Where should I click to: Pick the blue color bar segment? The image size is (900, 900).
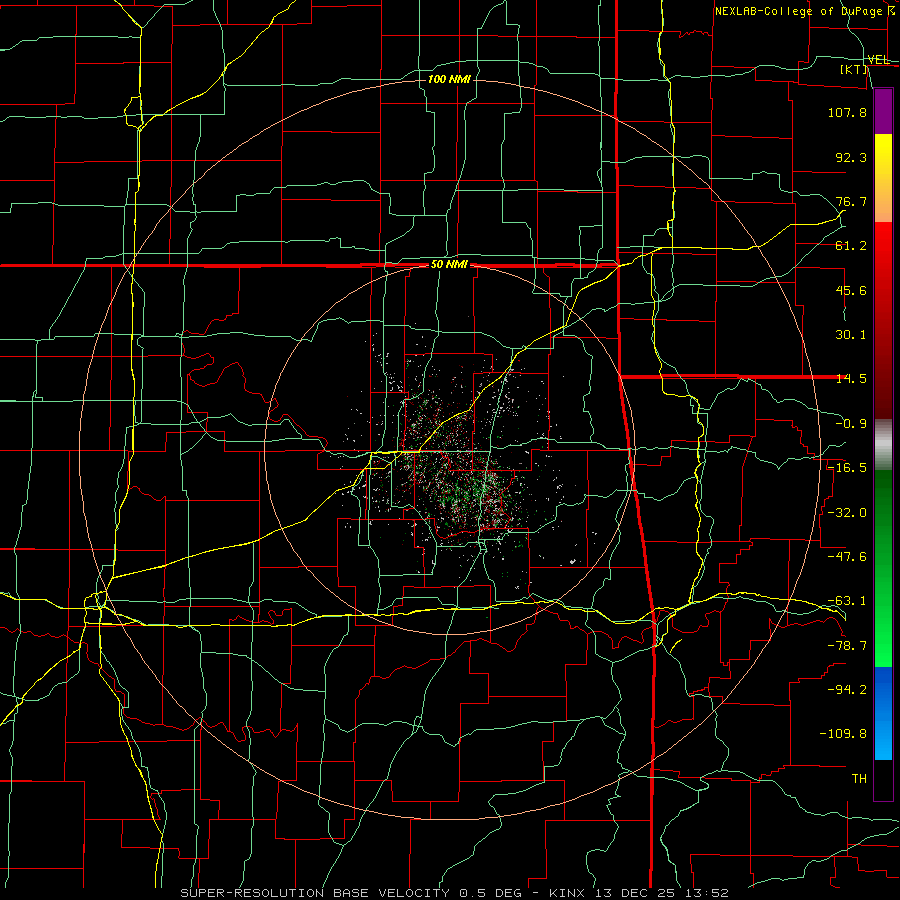click(x=883, y=713)
